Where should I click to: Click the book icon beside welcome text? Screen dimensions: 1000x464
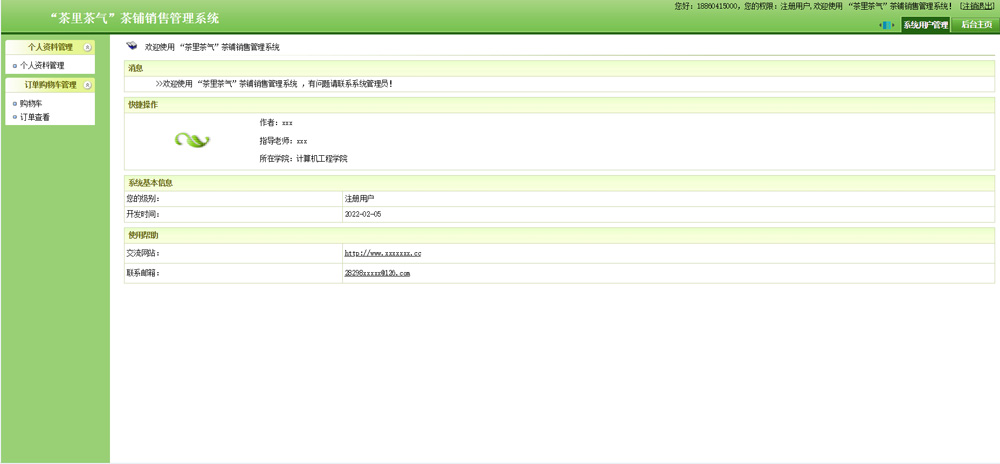[132, 46]
